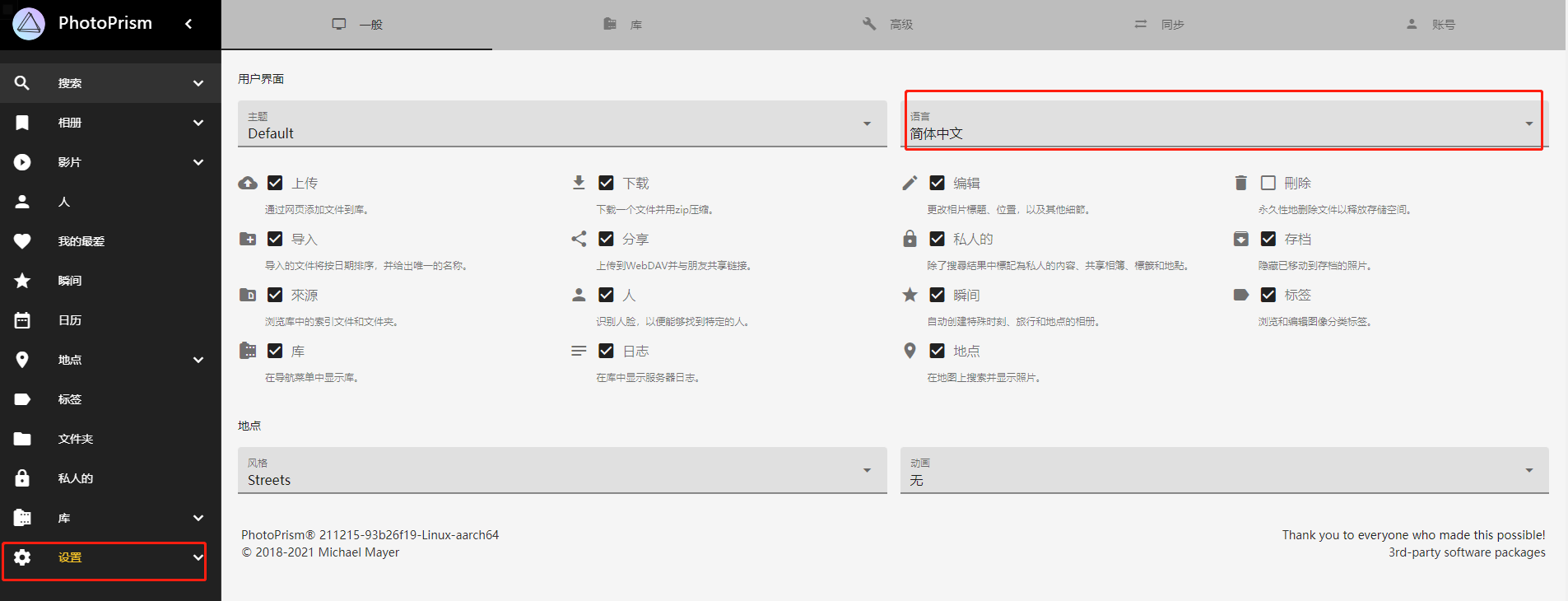Enable the 删除 (delete) checkbox
Image resolution: width=1568 pixels, height=601 pixels.
click(x=1268, y=183)
